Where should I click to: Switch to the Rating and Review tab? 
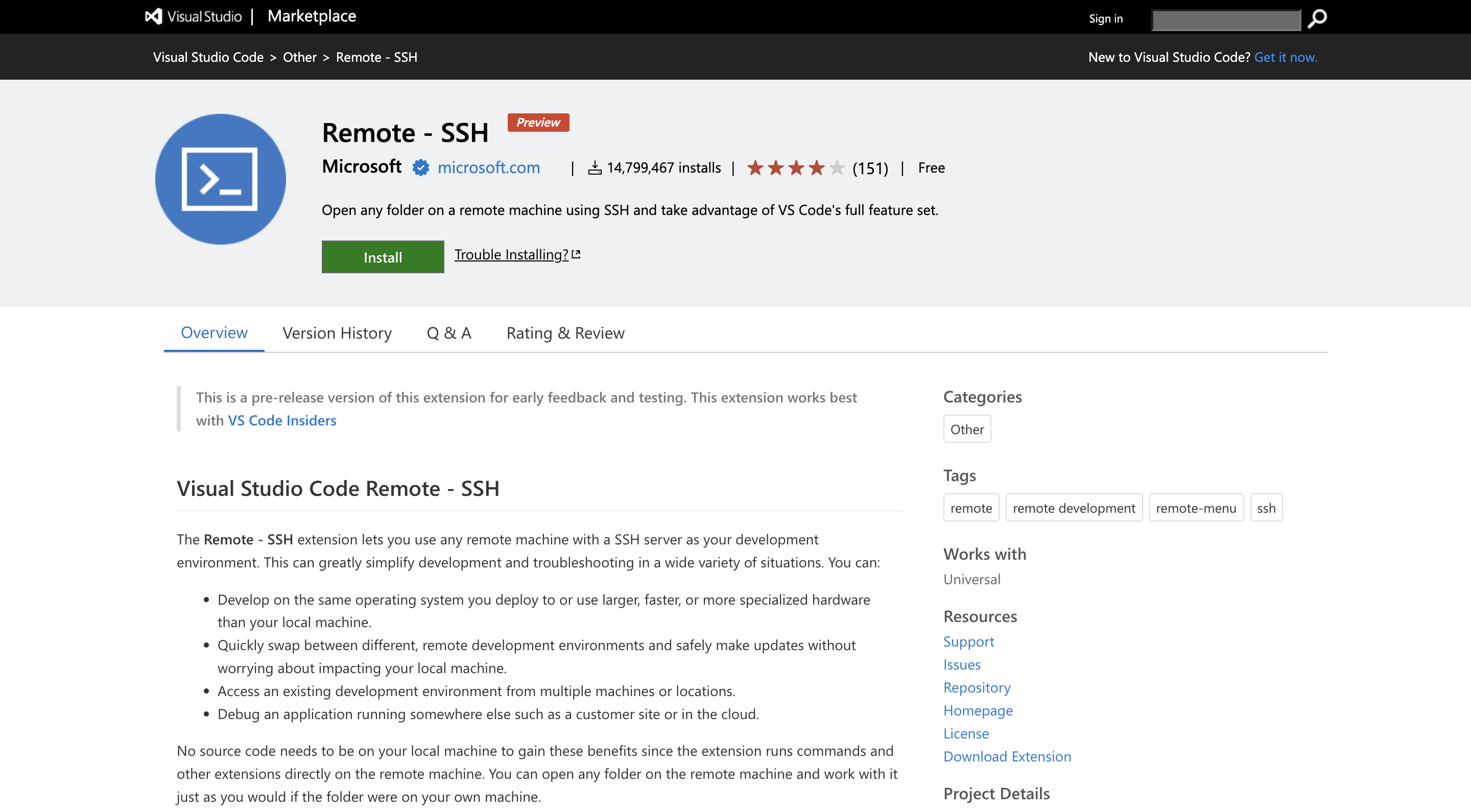coord(565,332)
